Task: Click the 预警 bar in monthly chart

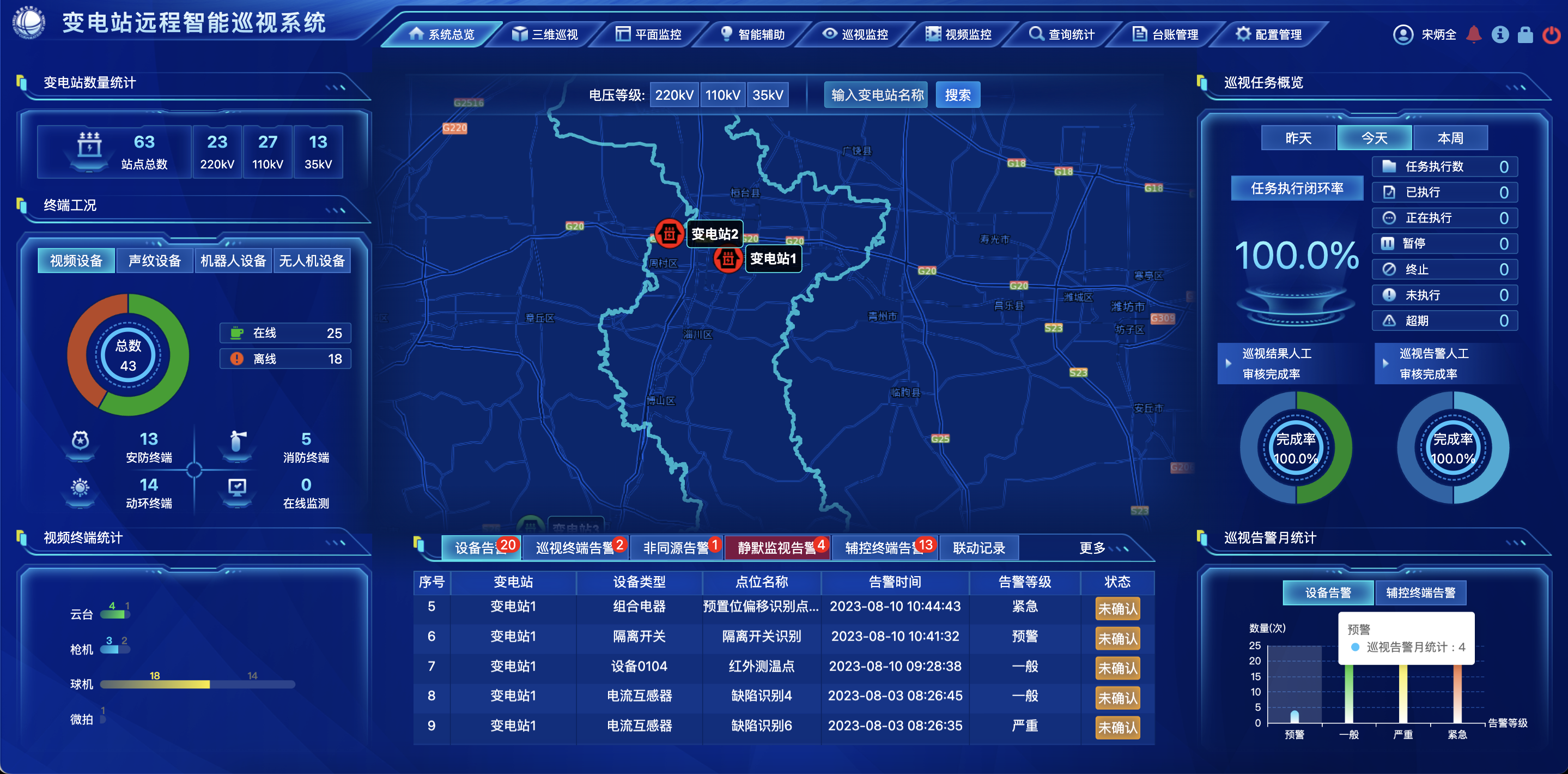Action: click(1294, 716)
